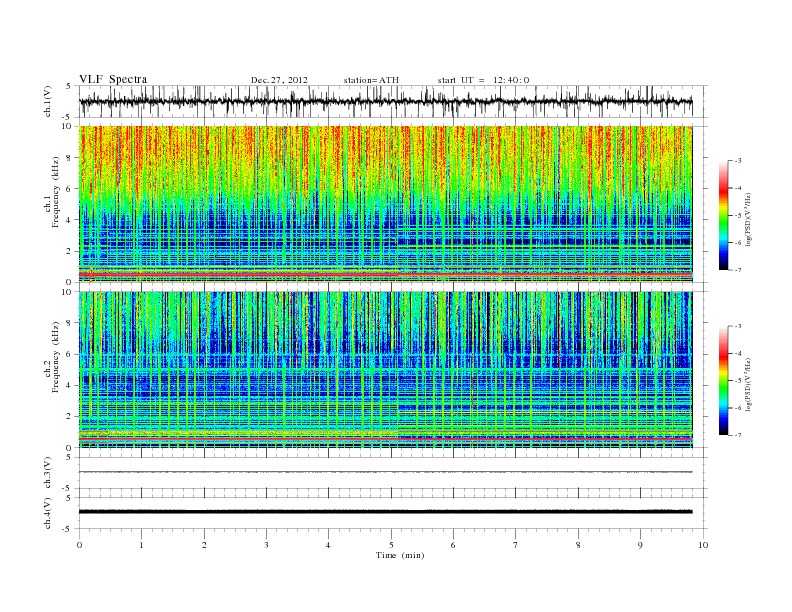Click the time axis tick label "4"

click(329, 545)
